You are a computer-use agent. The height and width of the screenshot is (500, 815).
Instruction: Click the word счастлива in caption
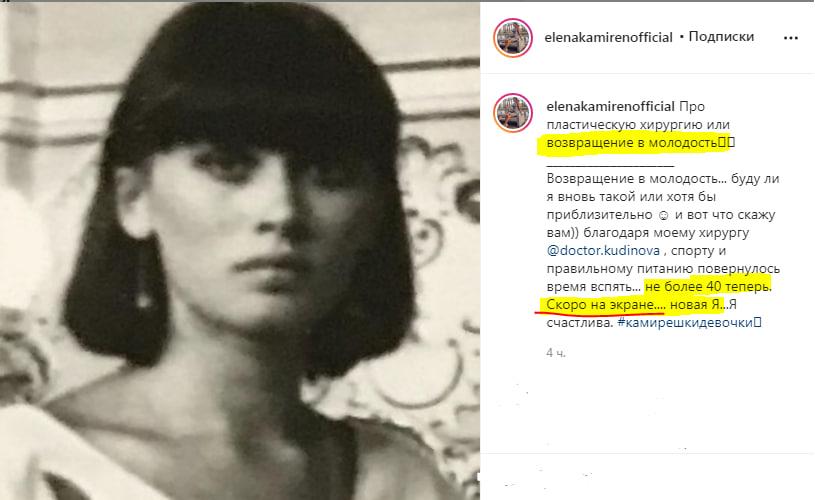tap(580, 323)
